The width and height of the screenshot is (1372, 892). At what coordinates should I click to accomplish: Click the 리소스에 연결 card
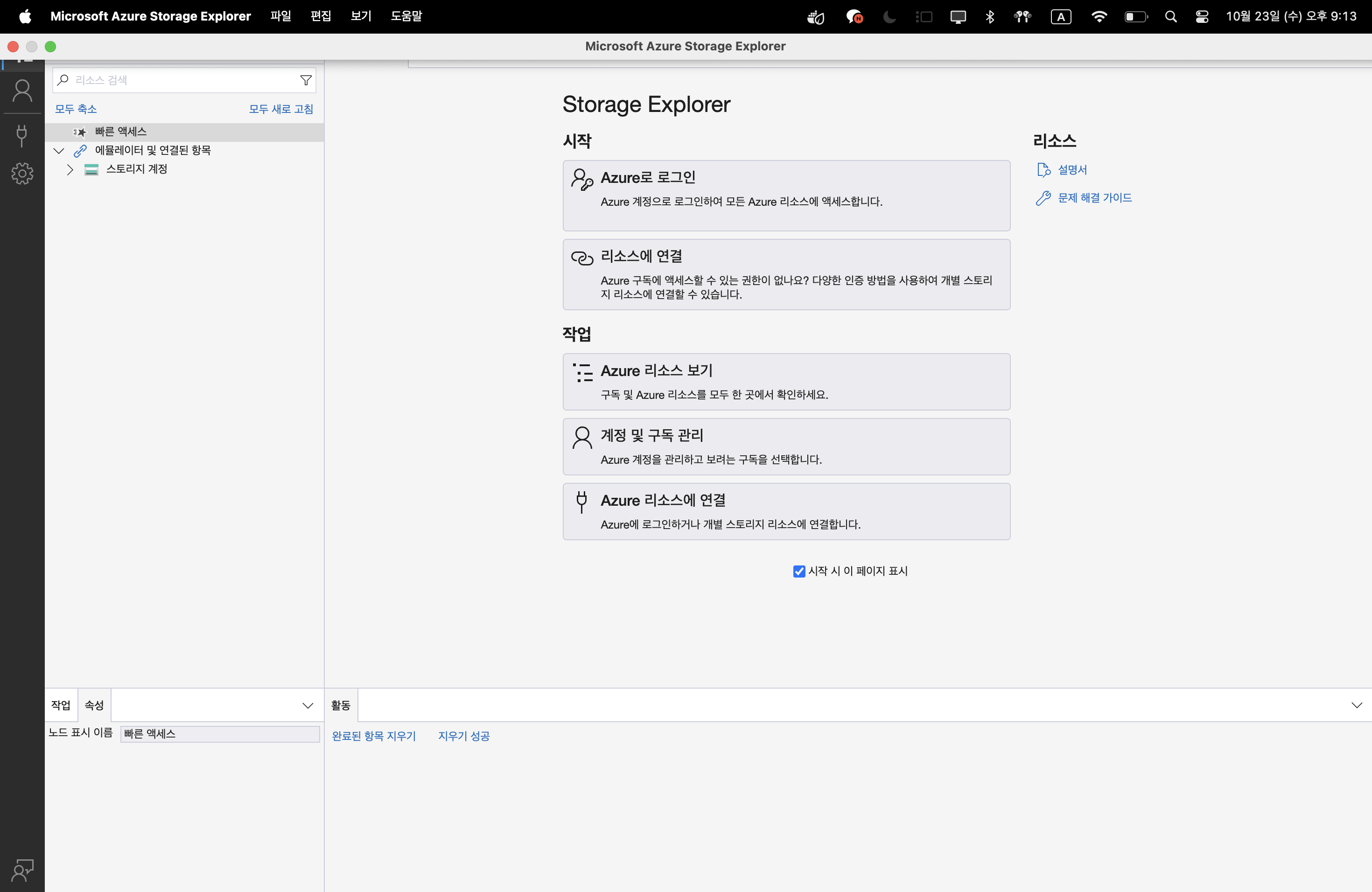(786, 274)
